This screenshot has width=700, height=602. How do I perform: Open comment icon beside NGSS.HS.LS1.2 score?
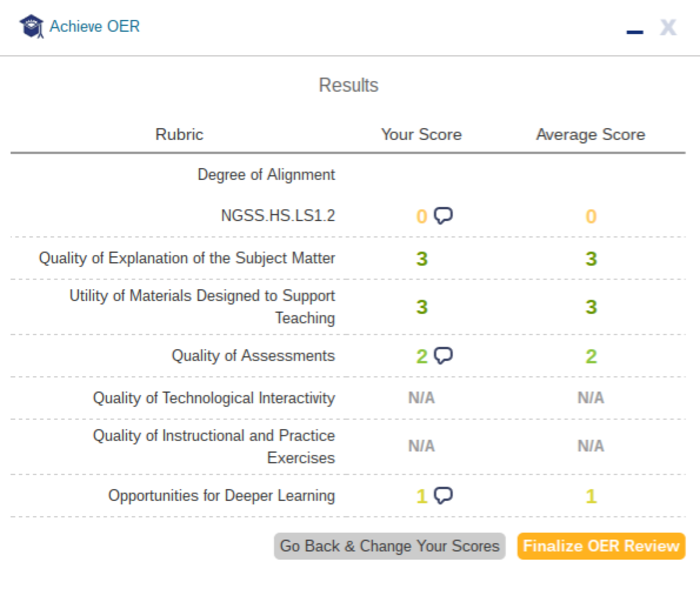(444, 215)
